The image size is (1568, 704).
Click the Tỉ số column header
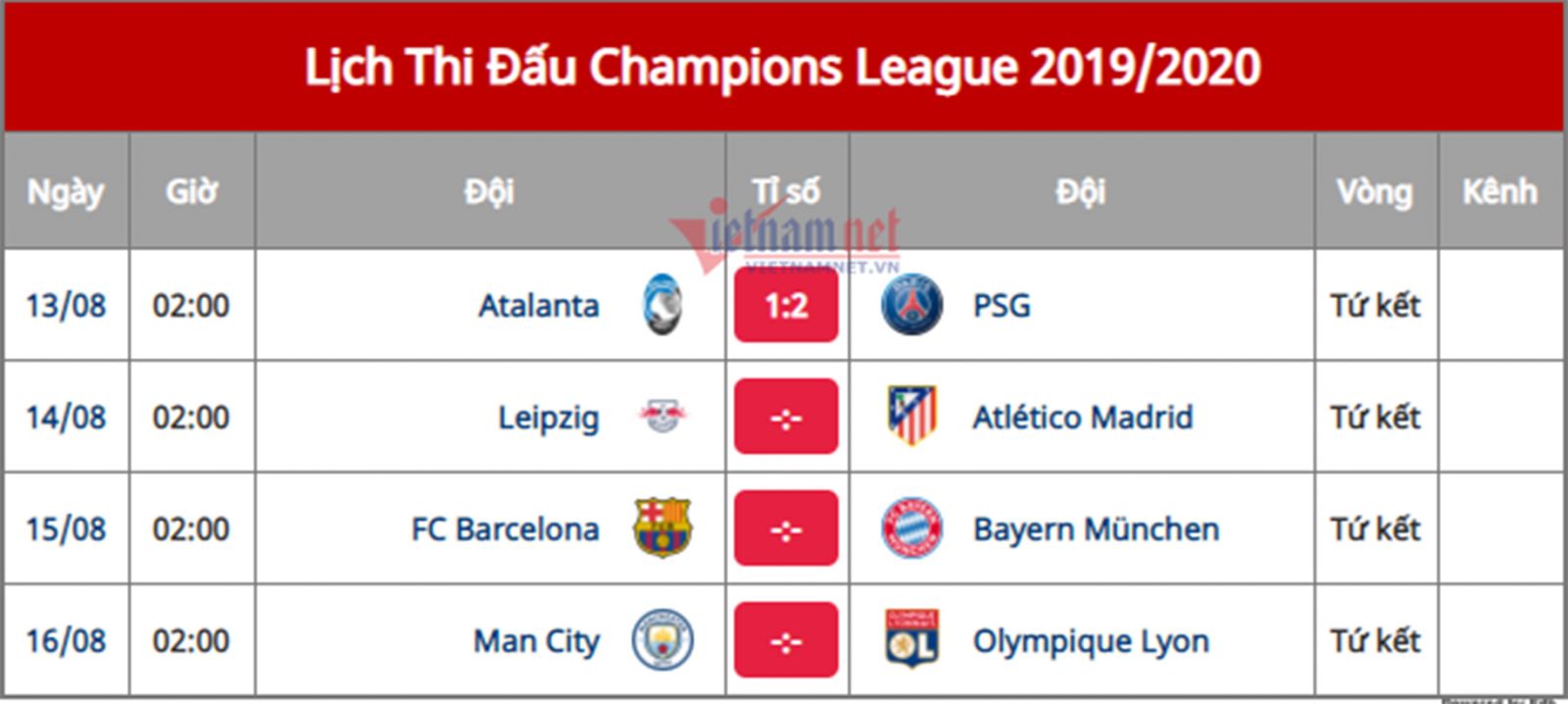coord(786,191)
